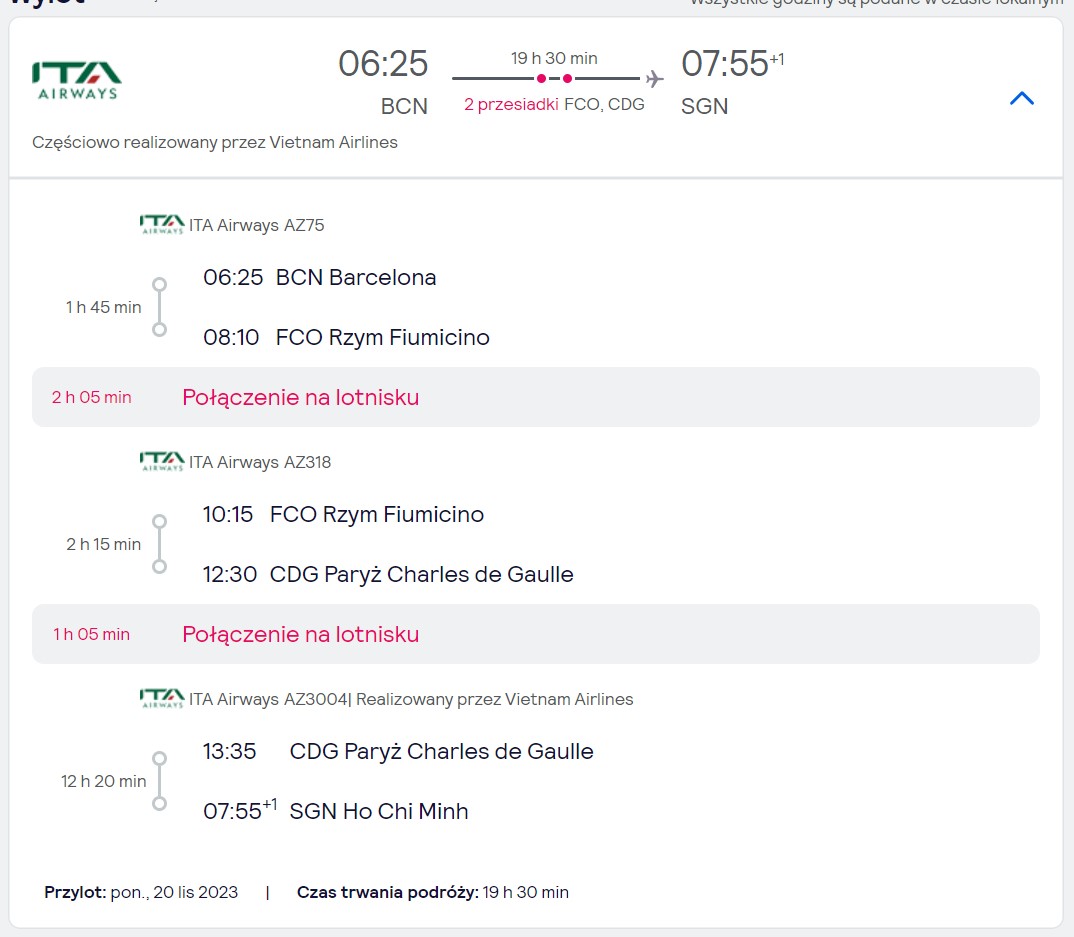This screenshot has height=937, width=1074.
Task: Collapse flight details with the blue chevron
Action: click(1021, 98)
